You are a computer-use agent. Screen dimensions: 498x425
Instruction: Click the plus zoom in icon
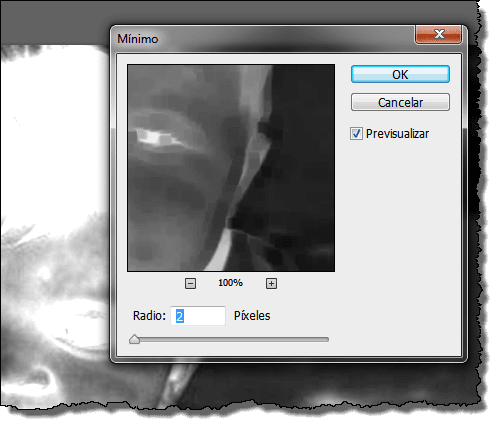coord(271,284)
